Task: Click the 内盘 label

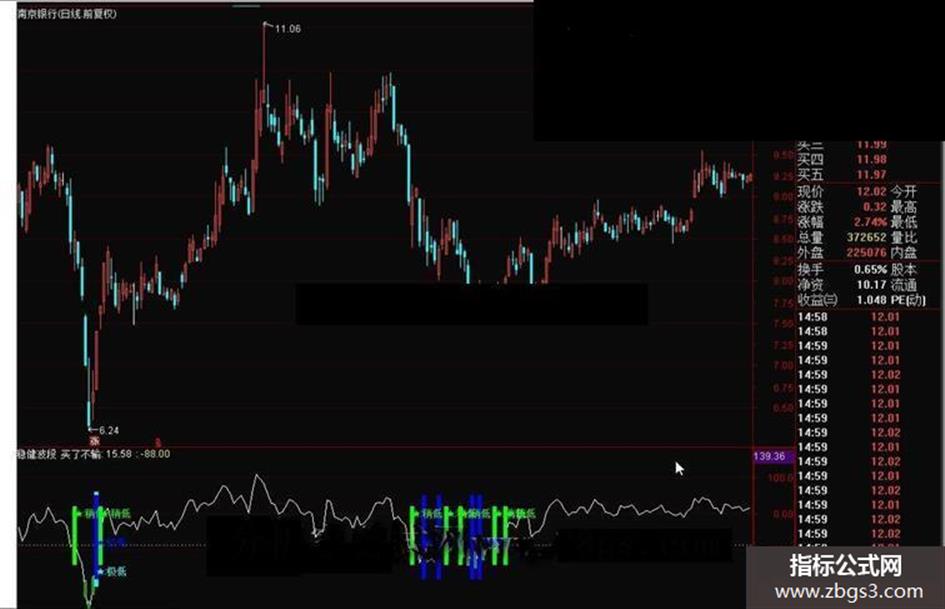Action: click(903, 252)
